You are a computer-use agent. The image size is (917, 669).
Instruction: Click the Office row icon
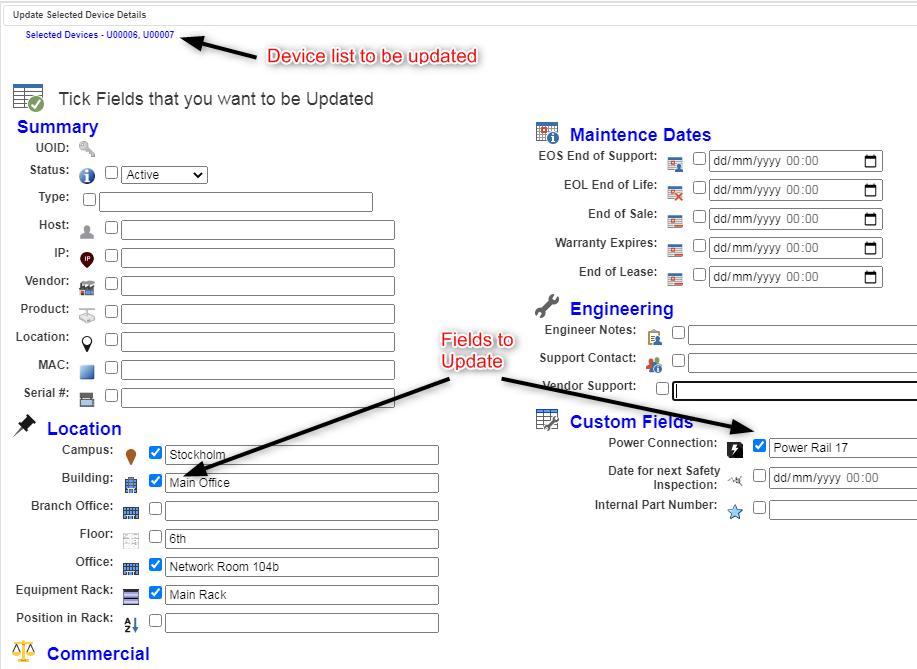(131, 568)
